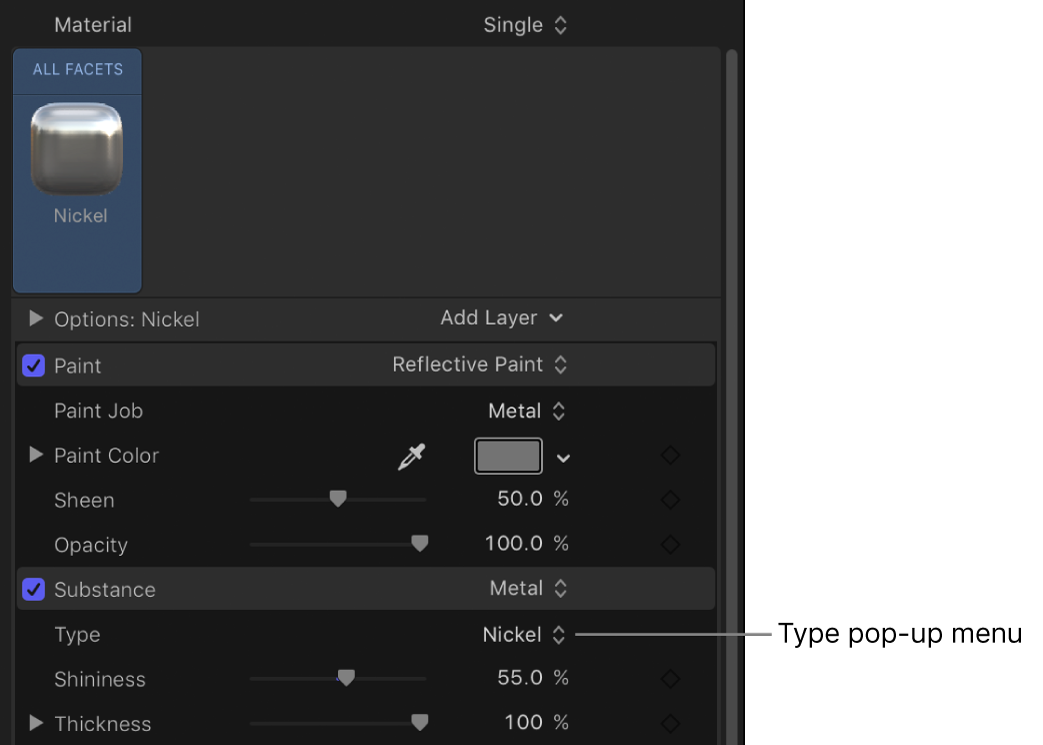Click the Thickness keyframe diamond
Image resolution: width=1043 pixels, height=745 pixels.
click(x=670, y=722)
